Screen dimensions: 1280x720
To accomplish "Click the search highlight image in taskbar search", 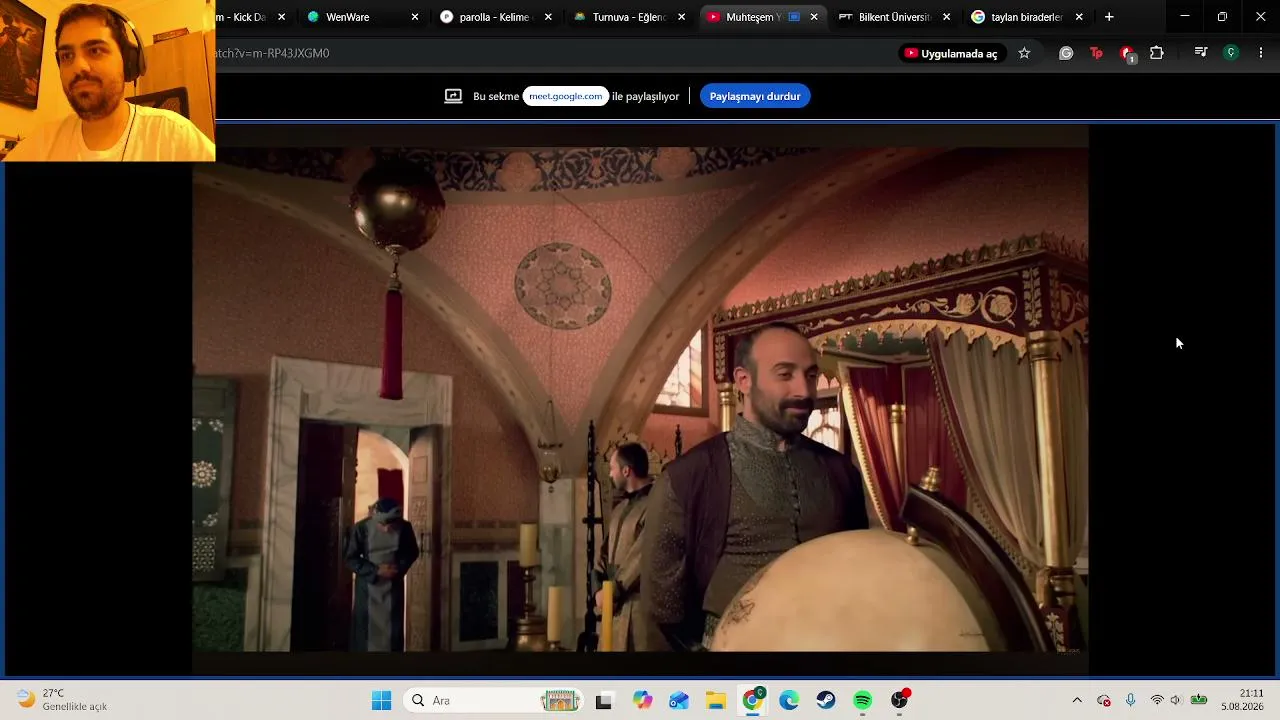I will point(560,701).
